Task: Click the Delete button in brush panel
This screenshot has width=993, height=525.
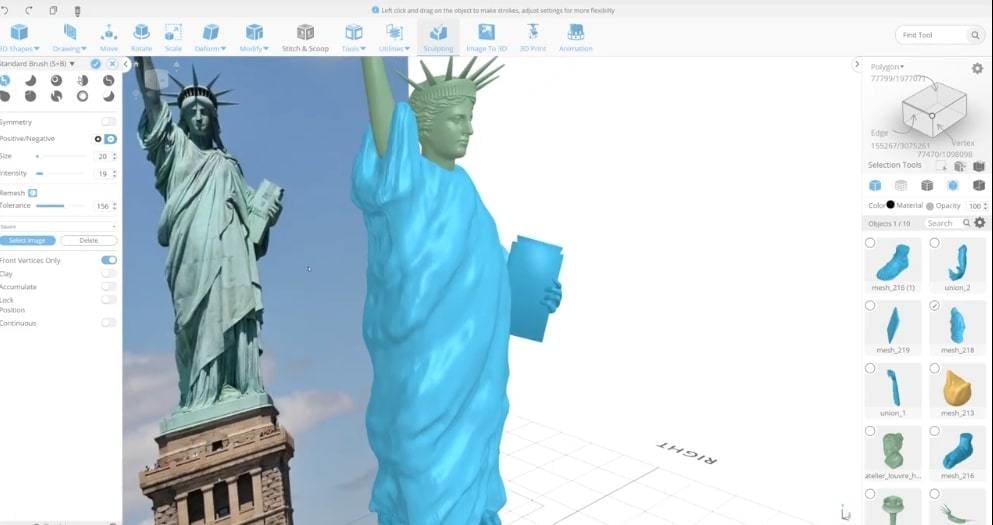Action: point(89,241)
